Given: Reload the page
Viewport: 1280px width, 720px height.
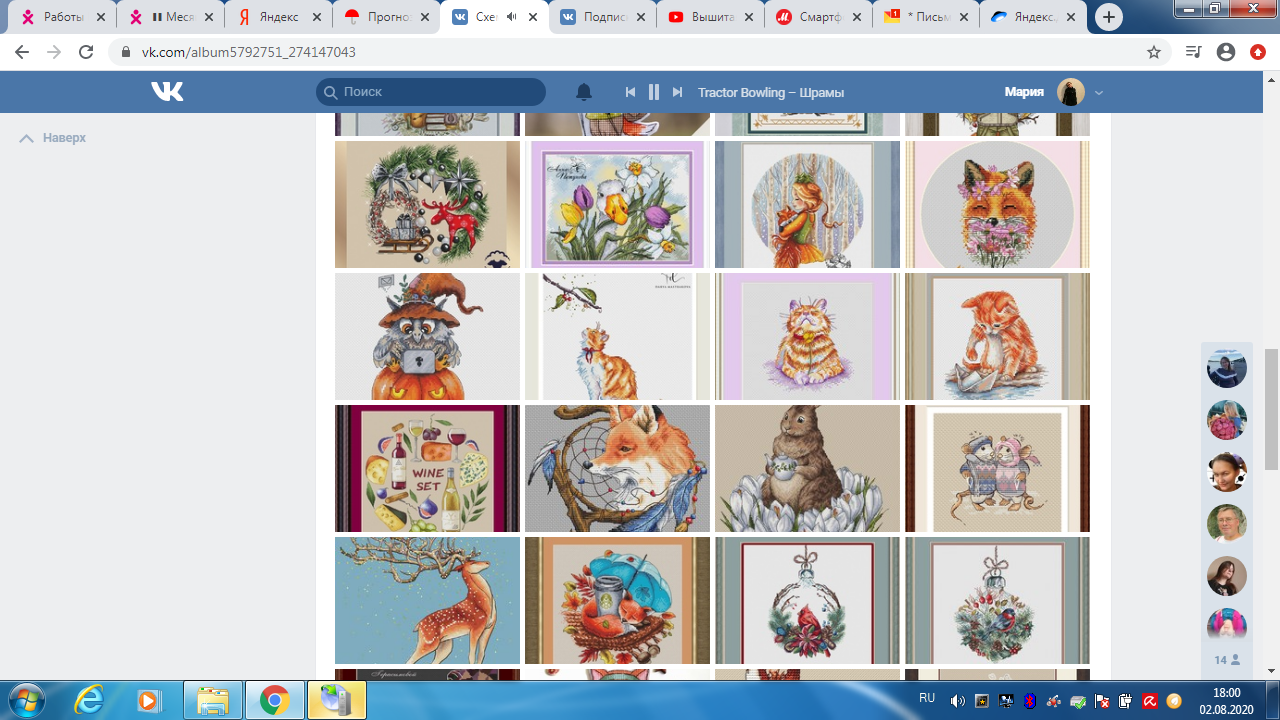Looking at the screenshot, I should tap(86, 52).
